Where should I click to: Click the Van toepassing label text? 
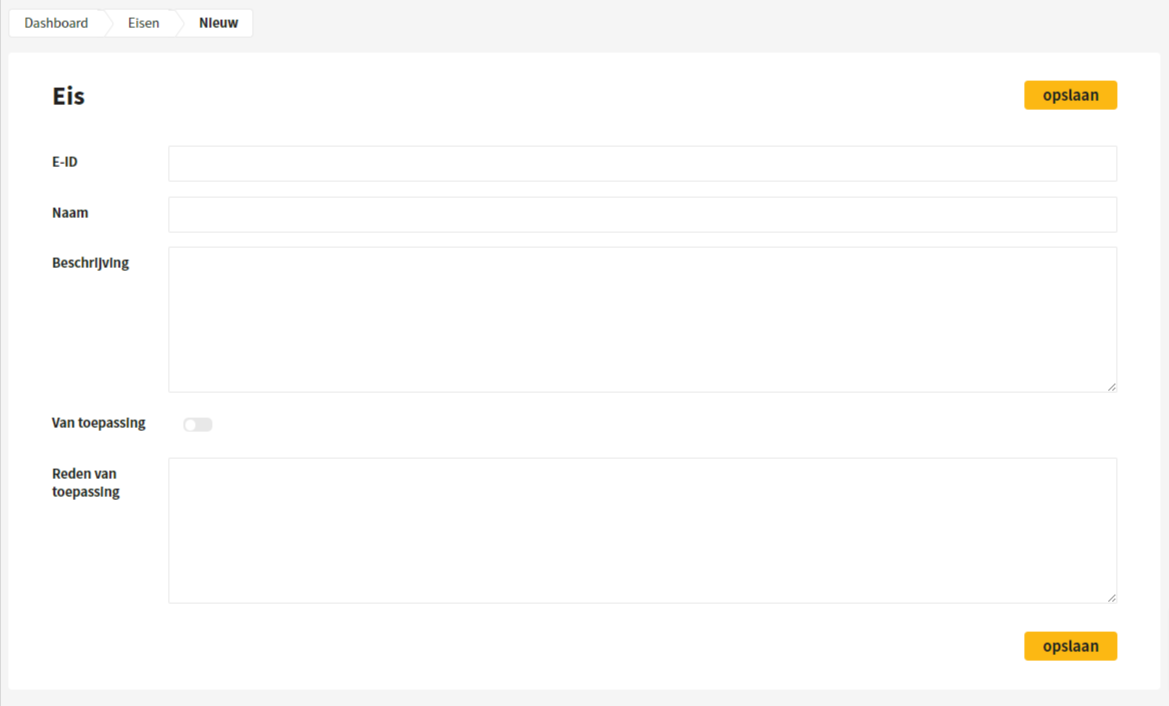coord(98,423)
